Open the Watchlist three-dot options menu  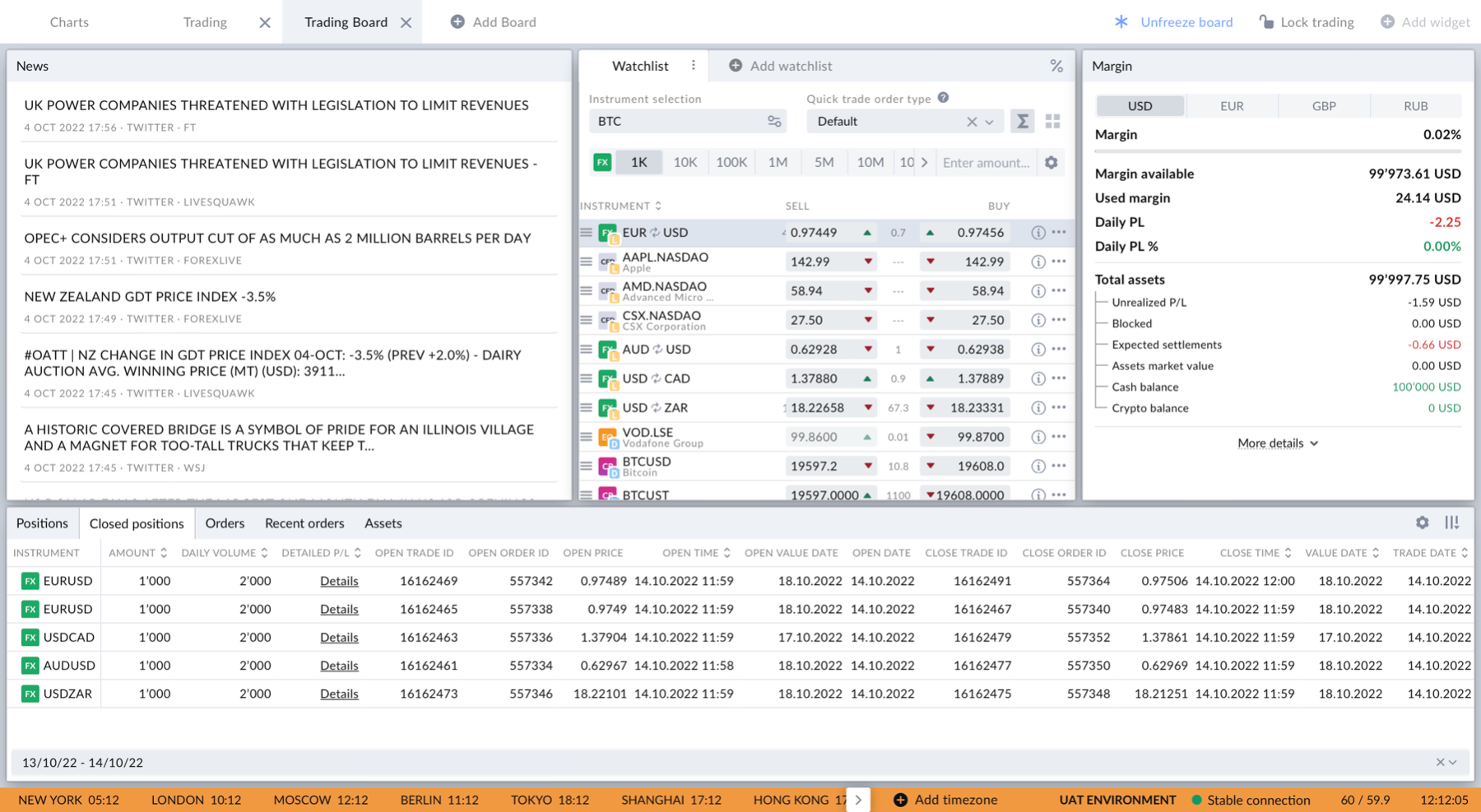tap(694, 66)
